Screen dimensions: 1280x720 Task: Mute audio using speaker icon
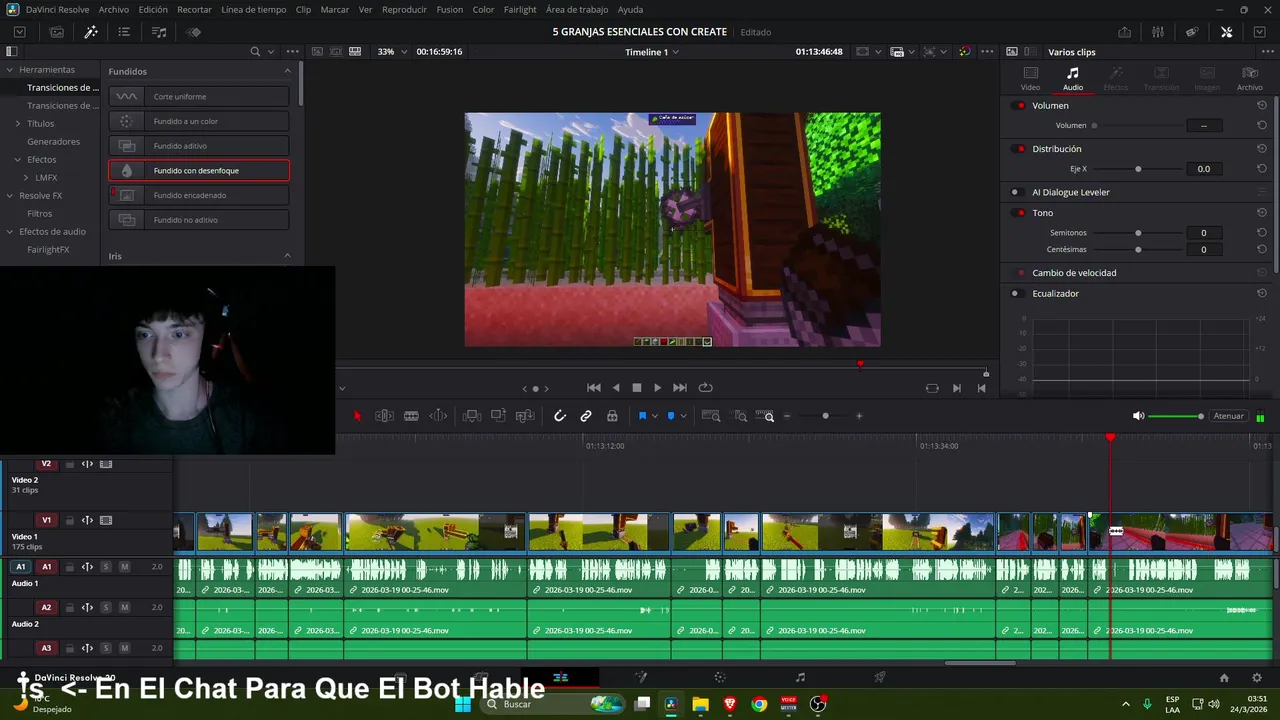click(x=1138, y=416)
